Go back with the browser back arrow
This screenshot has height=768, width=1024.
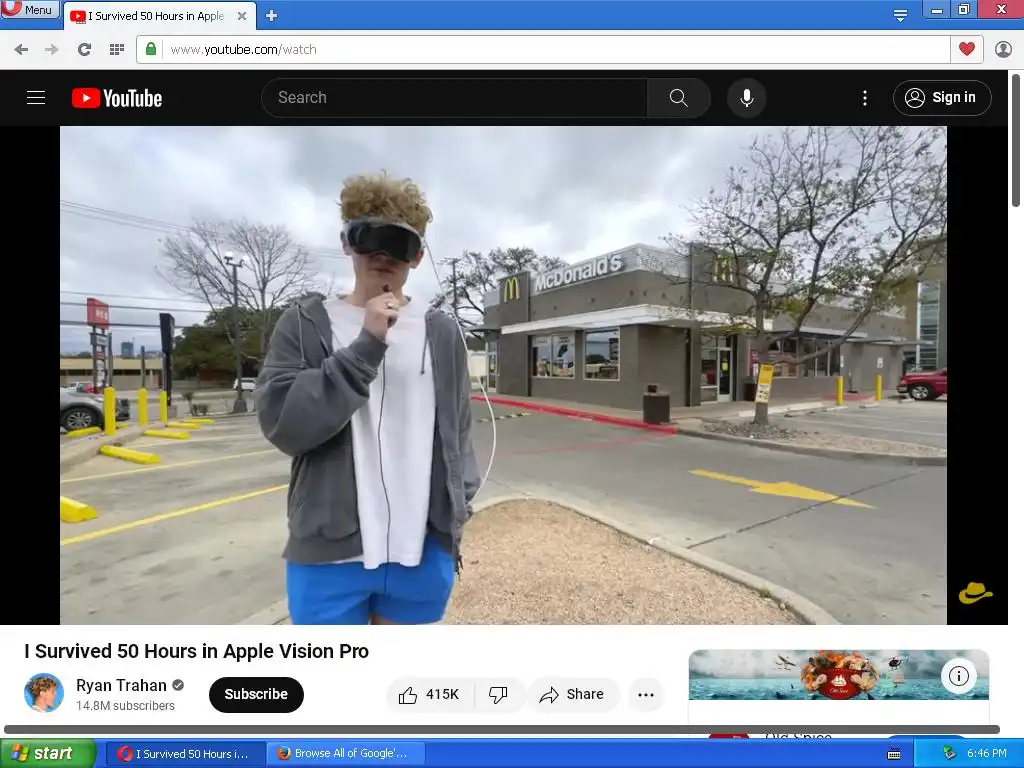point(21,50)
